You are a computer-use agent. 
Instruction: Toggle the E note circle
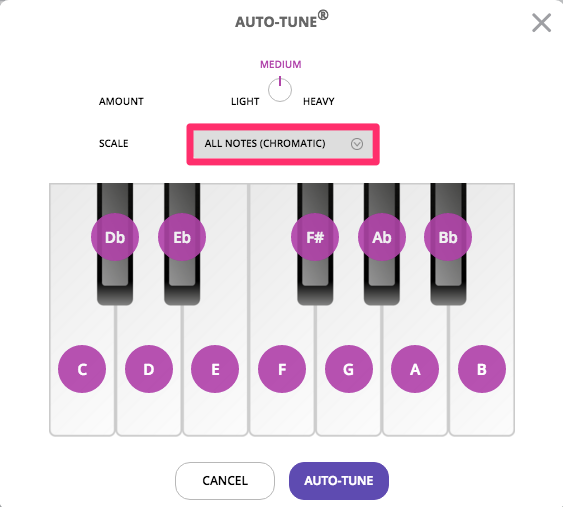click(x=215, y=369)
